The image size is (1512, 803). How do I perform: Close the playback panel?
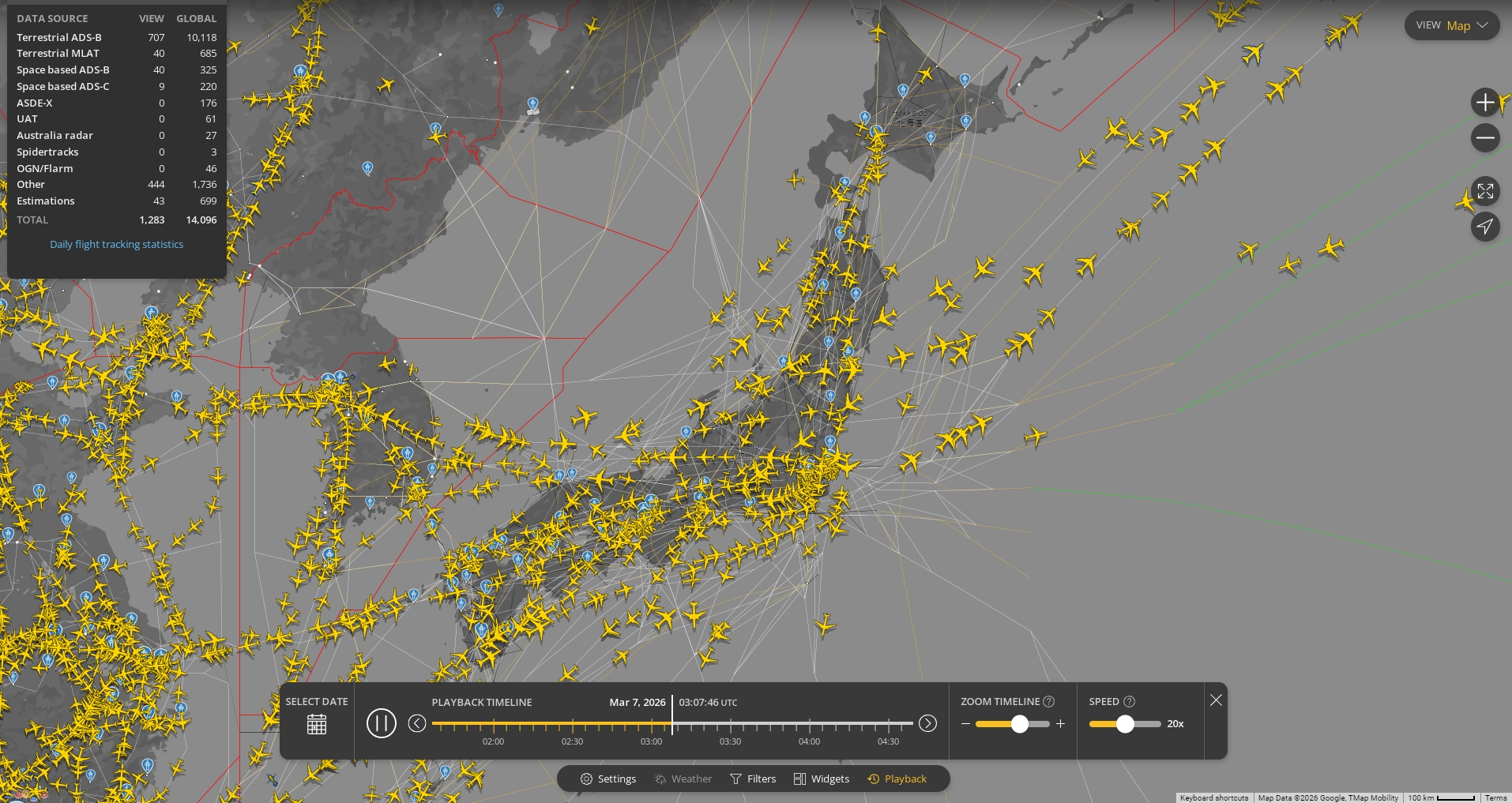[1216, 700]
